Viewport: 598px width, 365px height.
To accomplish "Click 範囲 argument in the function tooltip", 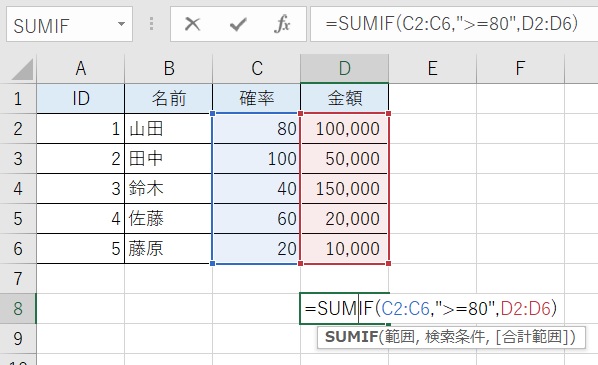I will click(x=399, y=337).
